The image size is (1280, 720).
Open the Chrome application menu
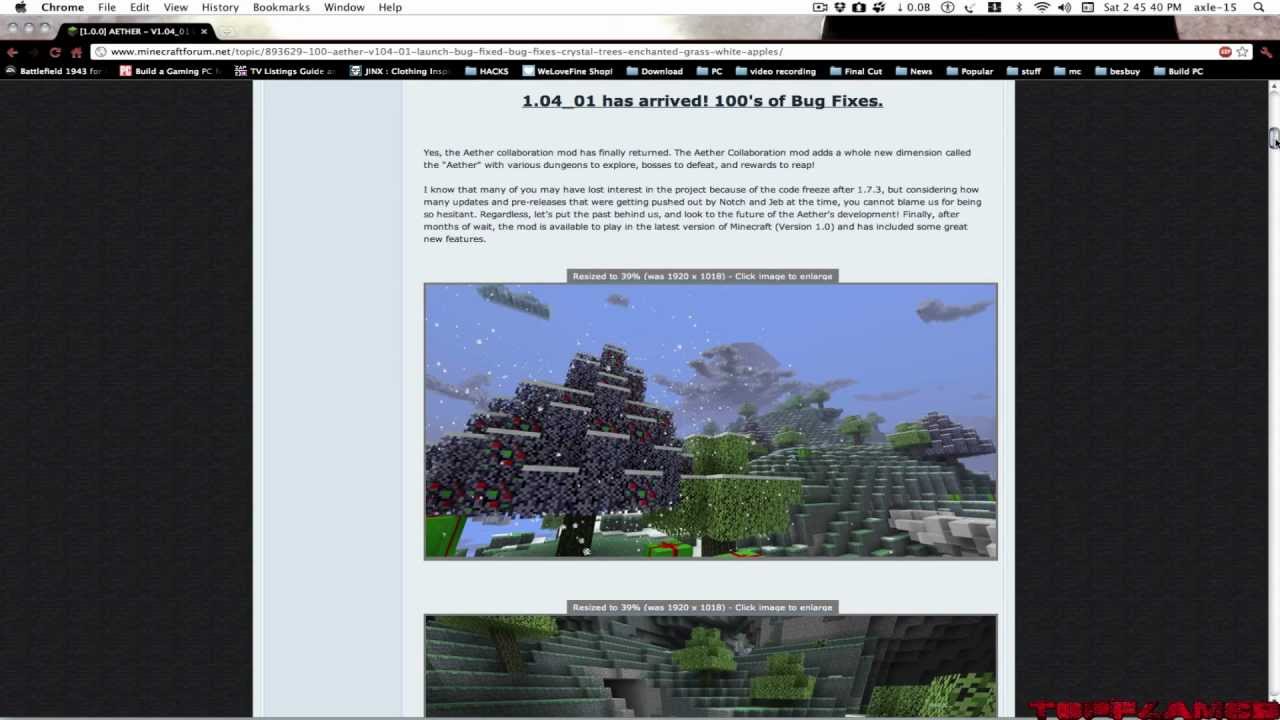tap(62, 7)
